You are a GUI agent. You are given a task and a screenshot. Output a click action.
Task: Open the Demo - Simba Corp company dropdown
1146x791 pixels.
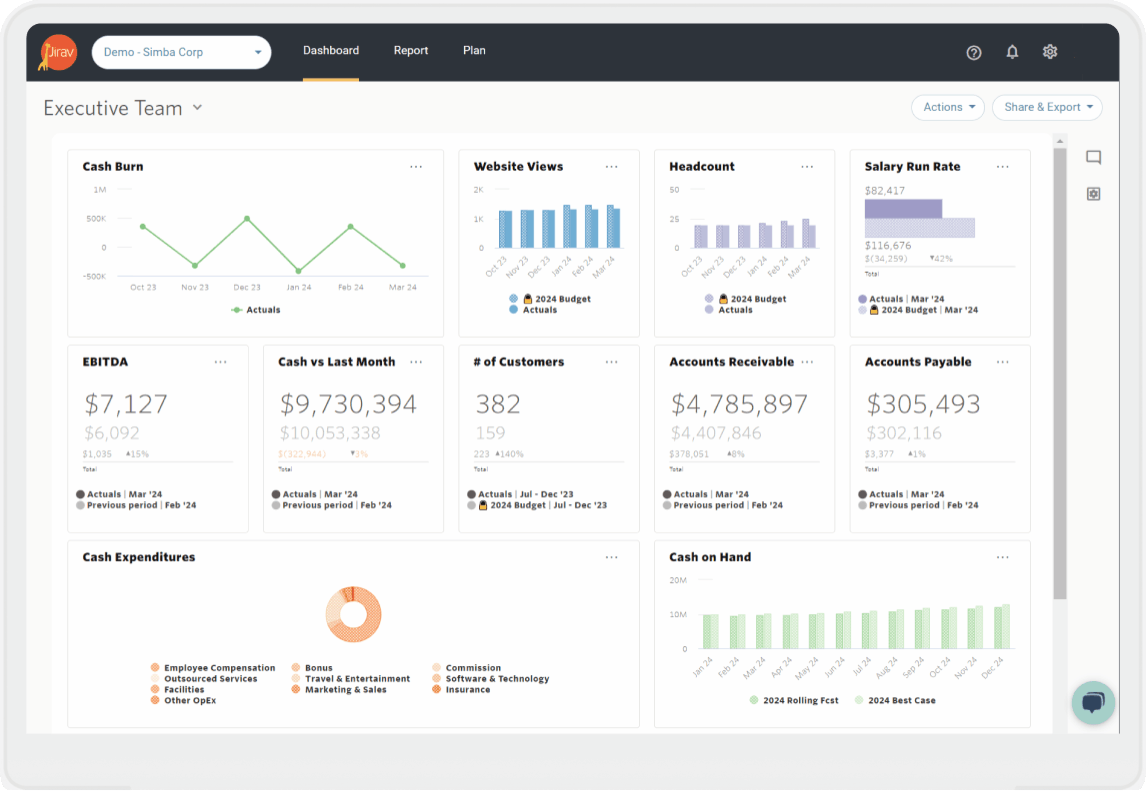coord(181,52)
